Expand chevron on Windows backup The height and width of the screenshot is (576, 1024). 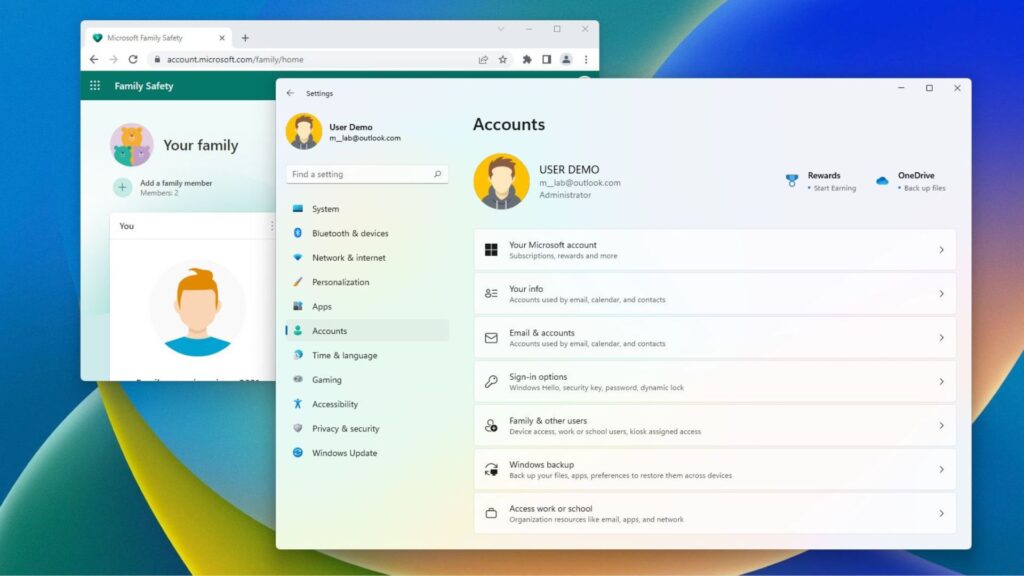[x=941, y=470]
